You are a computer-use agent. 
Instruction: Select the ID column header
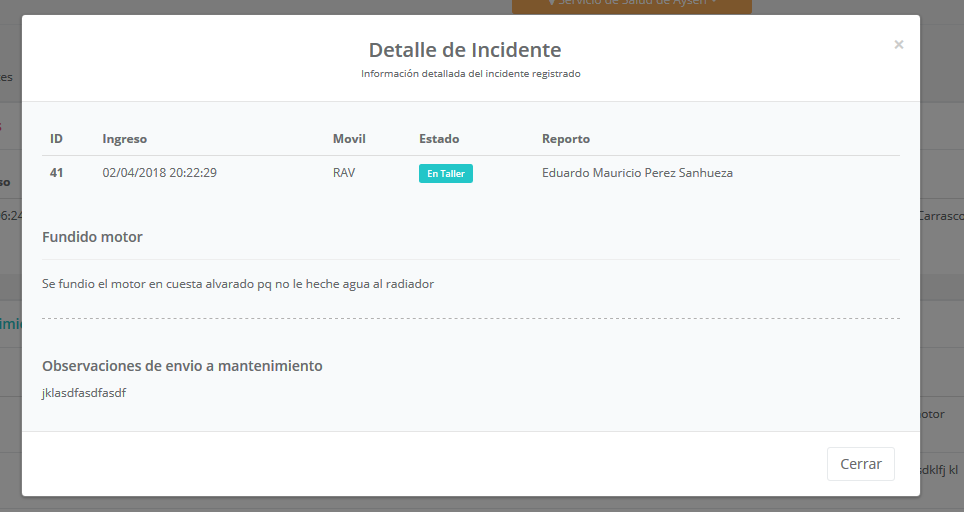(x=56, y=139)
